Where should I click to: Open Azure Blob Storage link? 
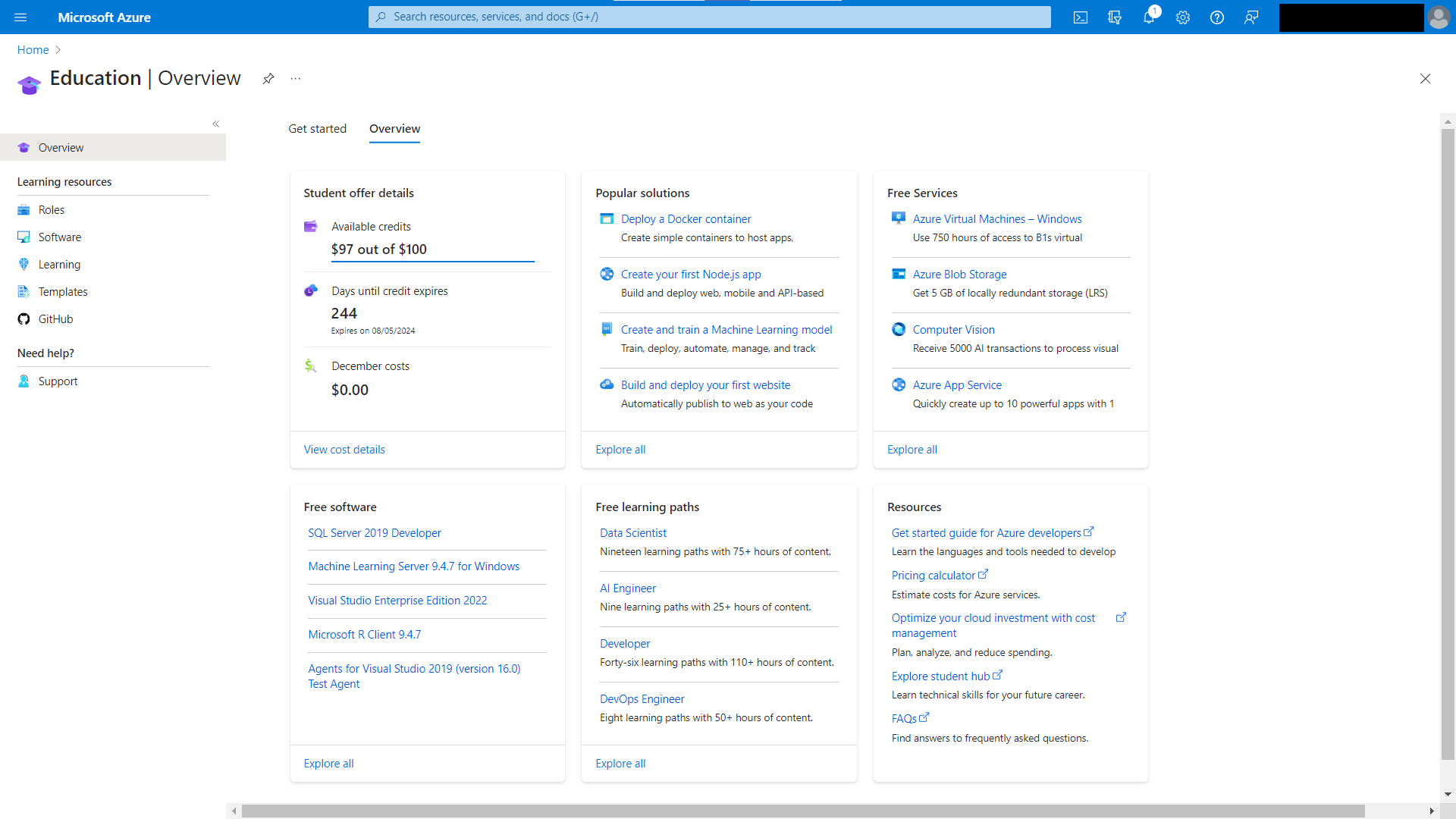tap(959, 275)
